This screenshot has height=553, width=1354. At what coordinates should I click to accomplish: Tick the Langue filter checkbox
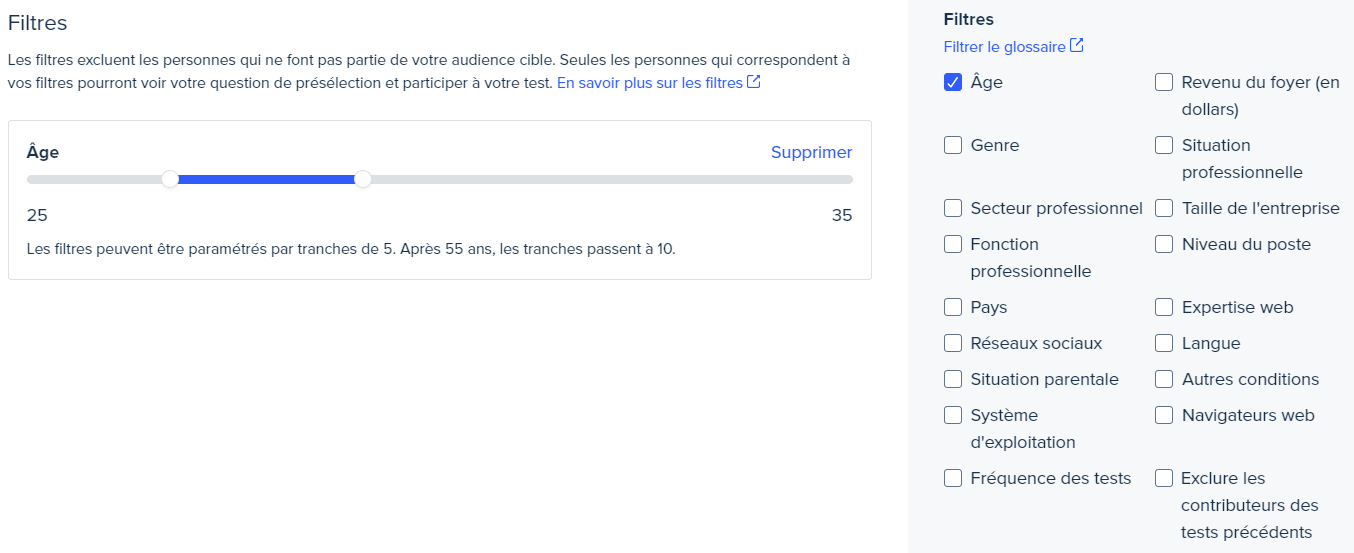click(x=1164, y=343)
